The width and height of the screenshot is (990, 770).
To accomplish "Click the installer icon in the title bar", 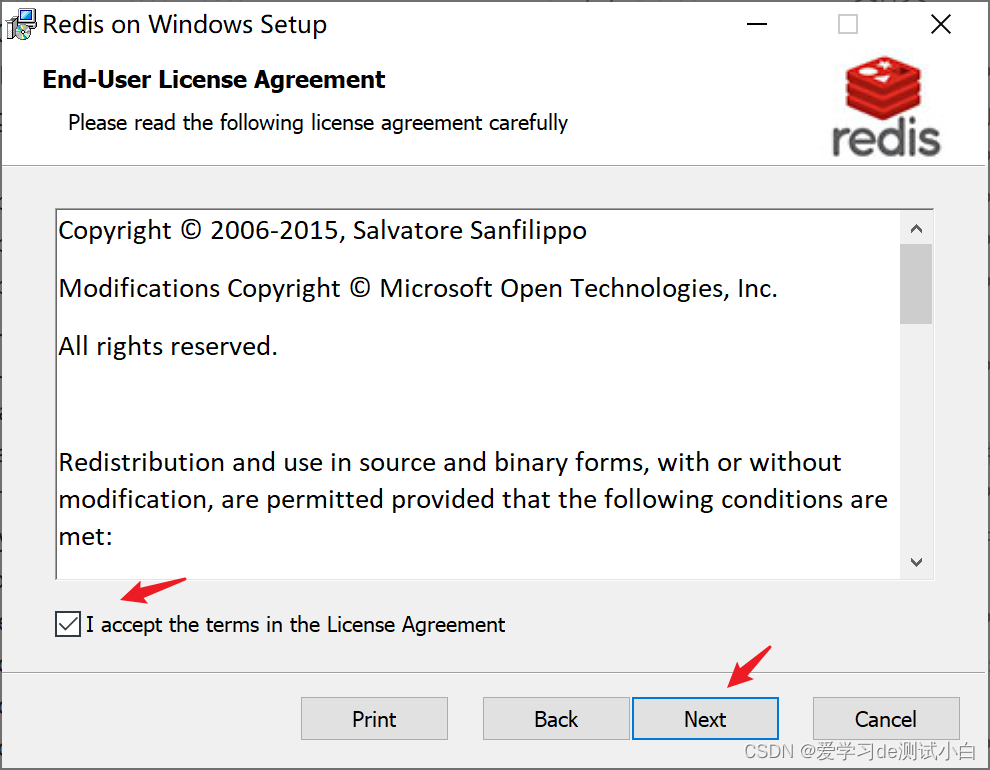I will pyautogui.click(x=21, y=25).
